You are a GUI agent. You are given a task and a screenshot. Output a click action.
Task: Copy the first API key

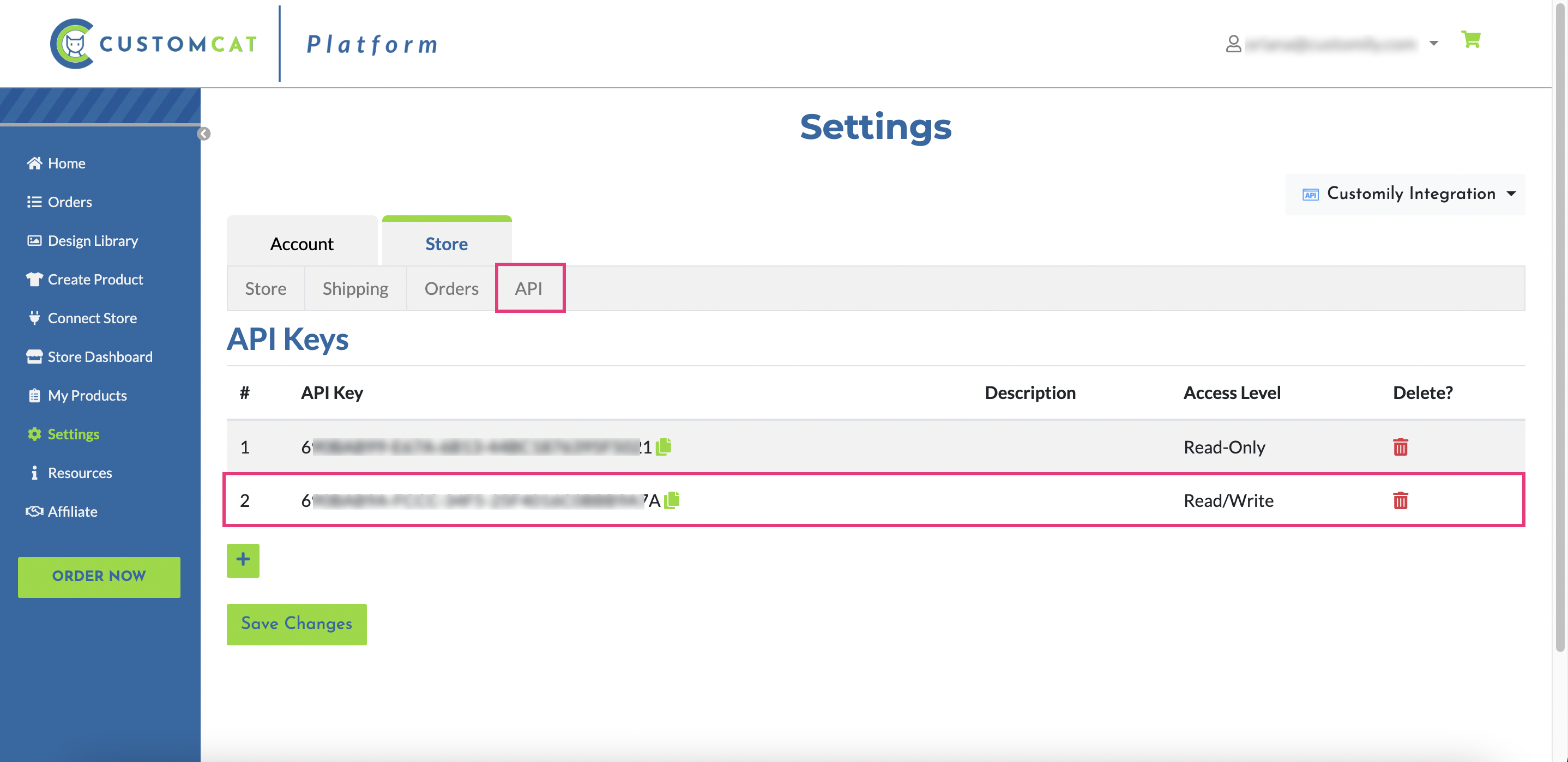point(664,447)
